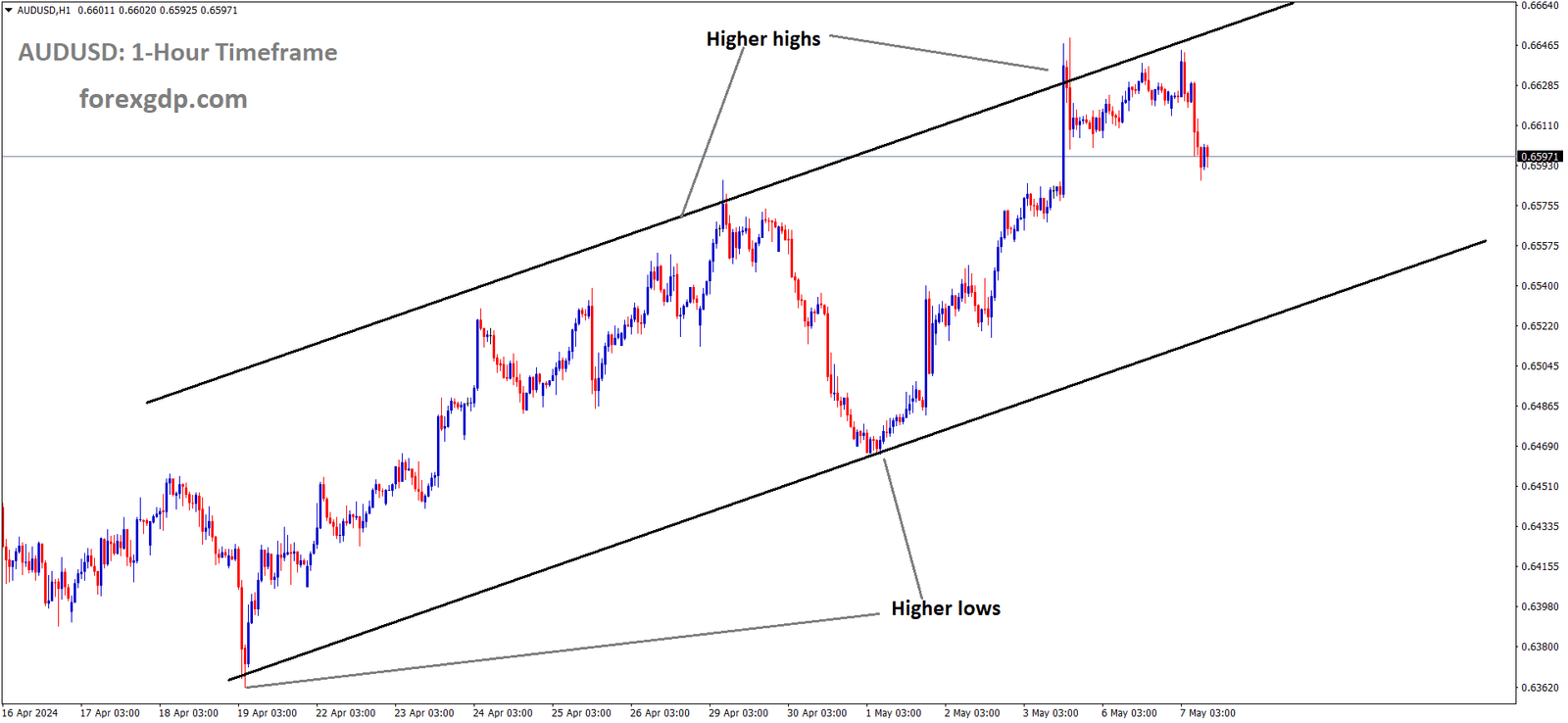
Task: Click price level 0.65575 on axis
Action: (1540, 246)
